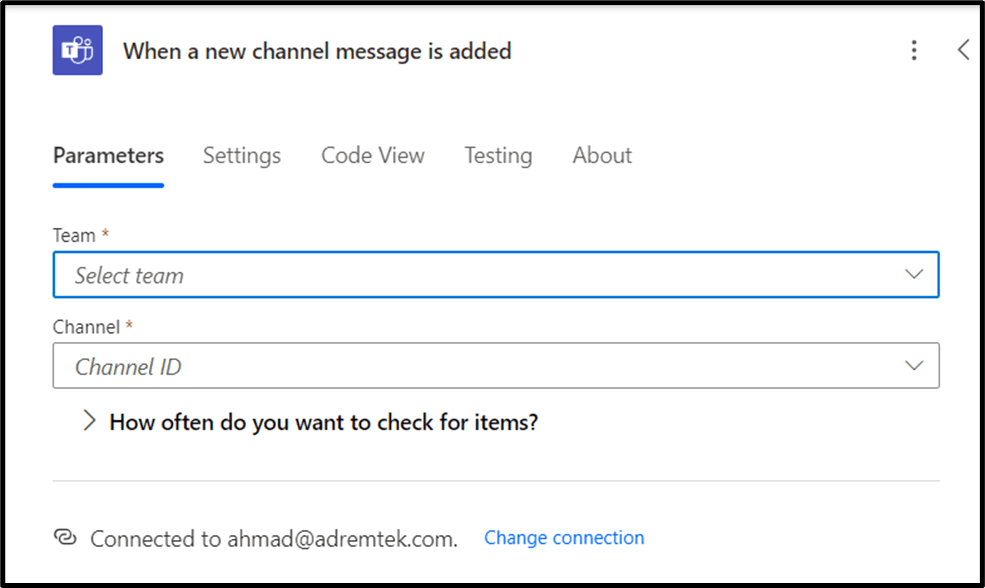
Task: Click the Team field label
Action: coord(75,235)
